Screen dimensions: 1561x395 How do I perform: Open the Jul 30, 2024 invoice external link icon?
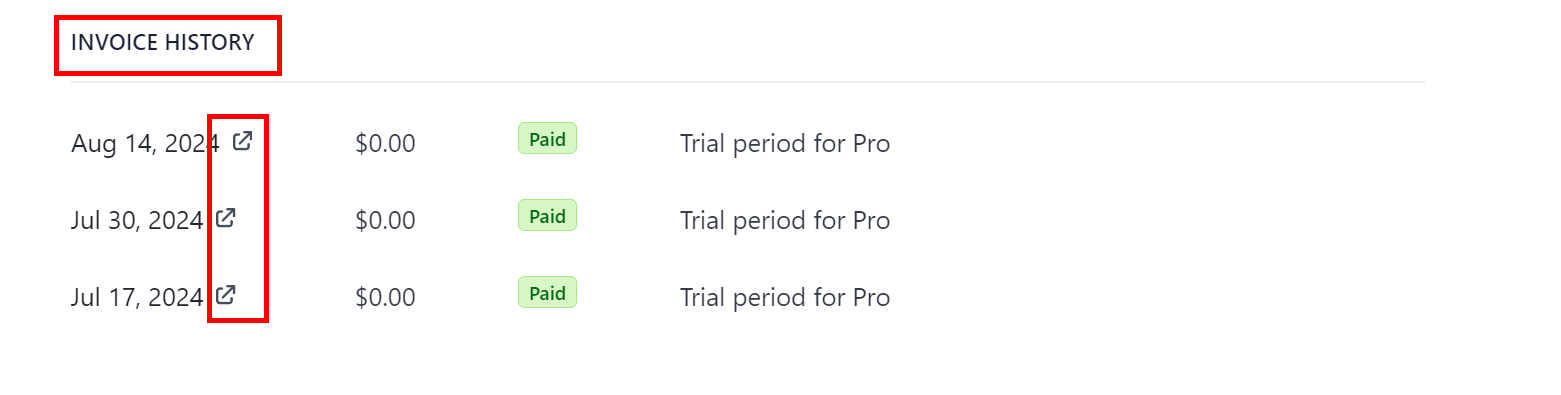pos(226,217)
